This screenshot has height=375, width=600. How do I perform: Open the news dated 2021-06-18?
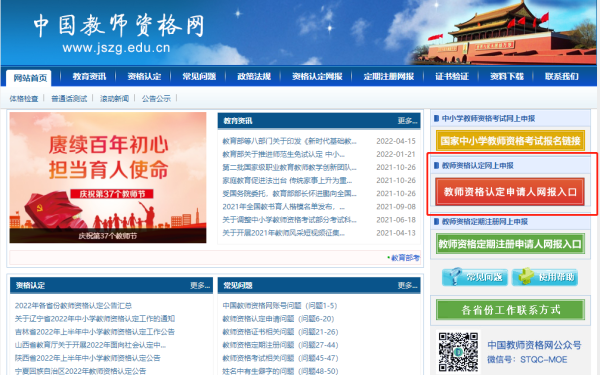point(290,220)
